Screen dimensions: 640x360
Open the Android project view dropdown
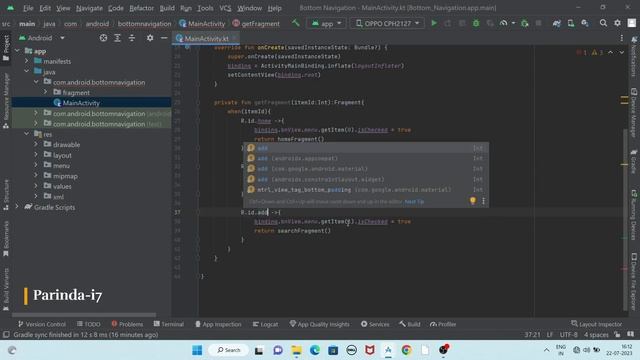[42, 38]
